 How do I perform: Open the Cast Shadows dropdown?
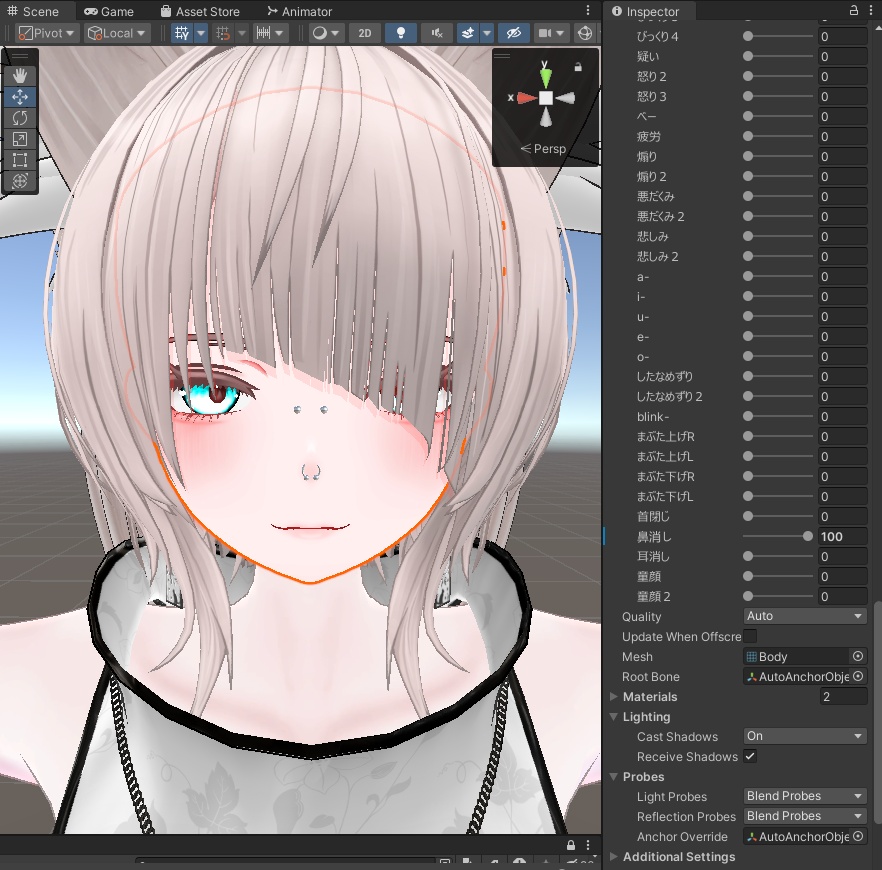coord(804,736)
